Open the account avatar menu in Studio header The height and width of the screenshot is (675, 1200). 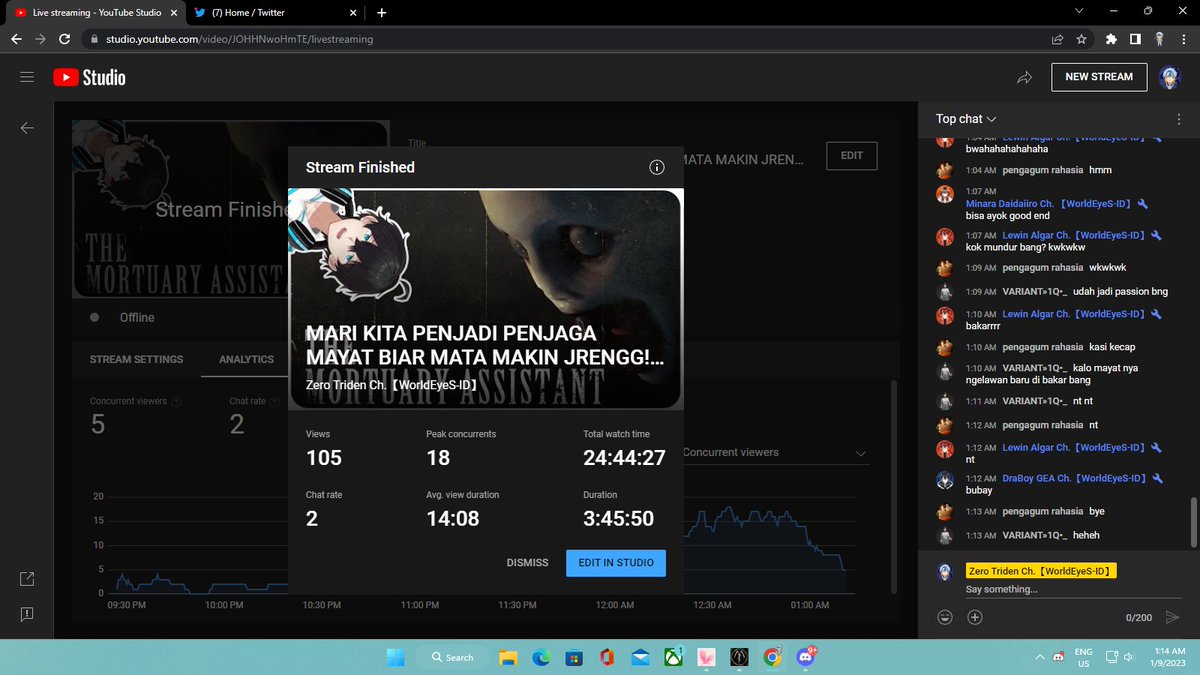1169,77
